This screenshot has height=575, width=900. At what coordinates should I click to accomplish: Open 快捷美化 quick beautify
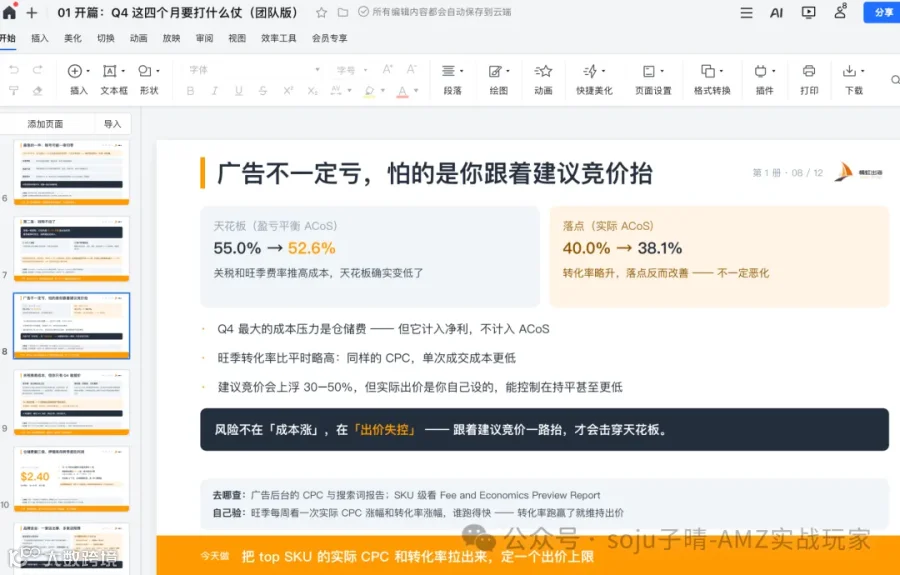click(594, 79)
